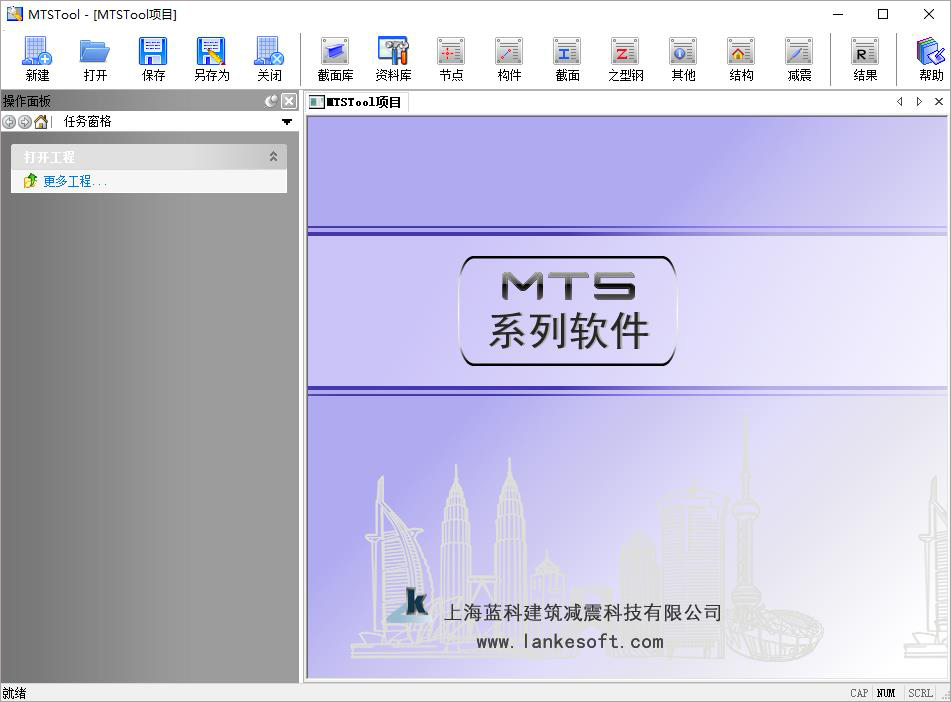Show next document tab using right arrow
The width and height of the screenshot is (951, 702).
coord(919,101)
